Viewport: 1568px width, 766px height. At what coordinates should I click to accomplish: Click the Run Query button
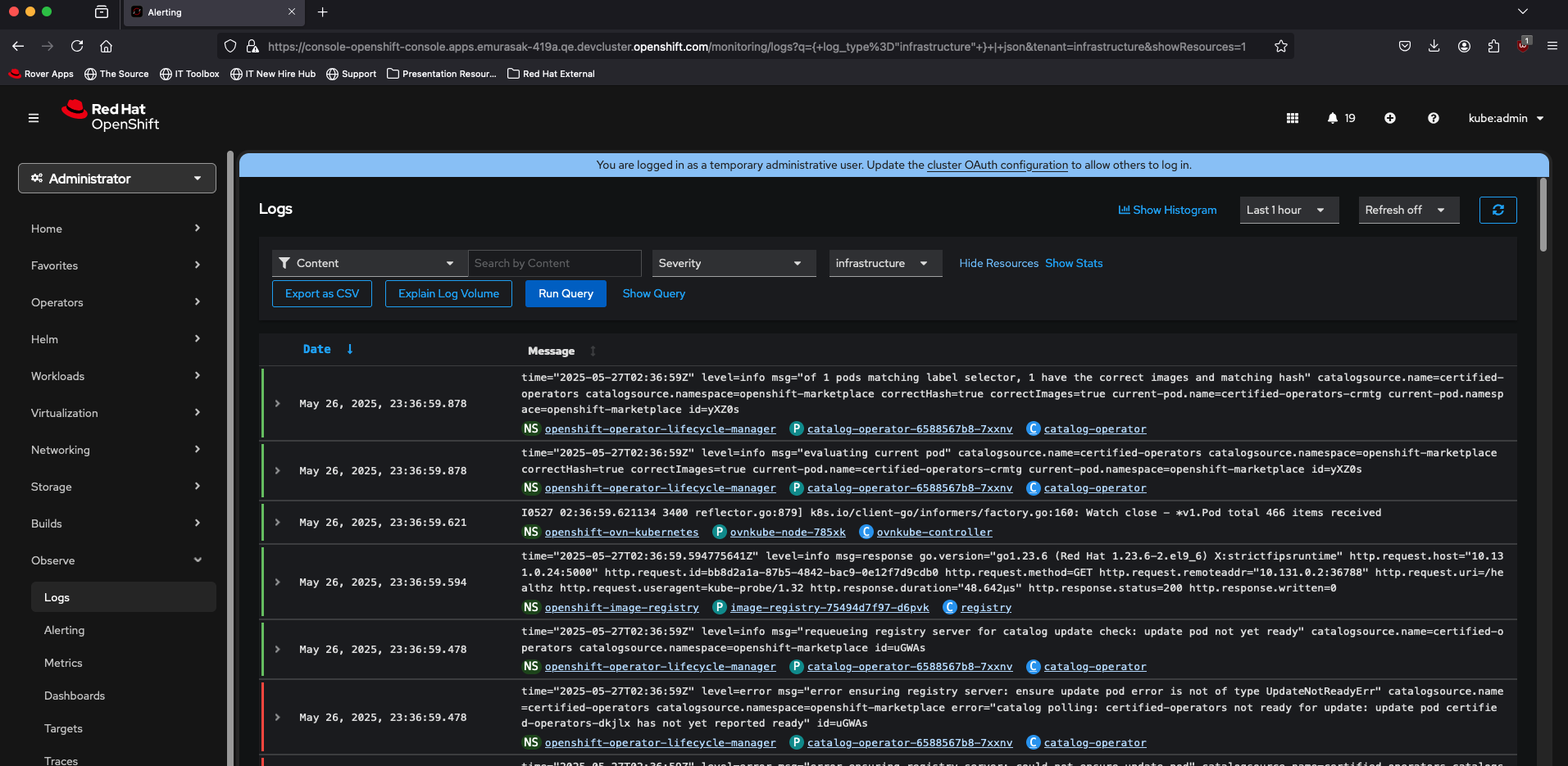(566, 293)
